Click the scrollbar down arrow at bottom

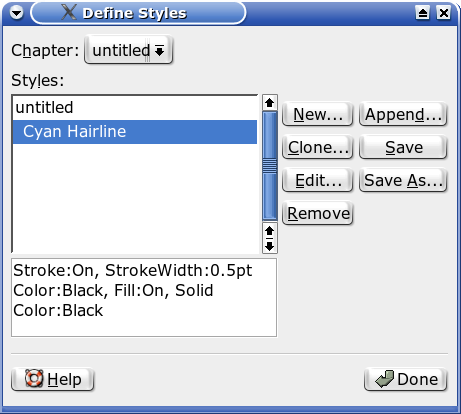pos(269,246)
